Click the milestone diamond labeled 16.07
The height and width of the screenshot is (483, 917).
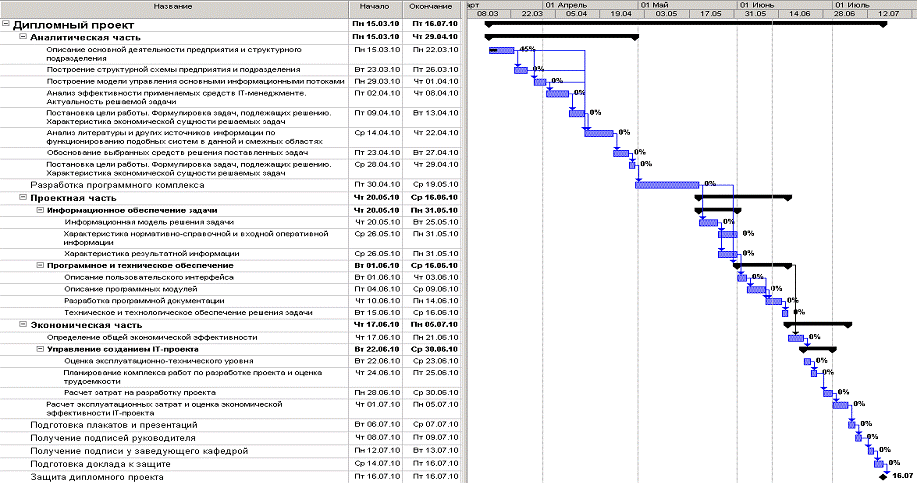coord(883,478)
